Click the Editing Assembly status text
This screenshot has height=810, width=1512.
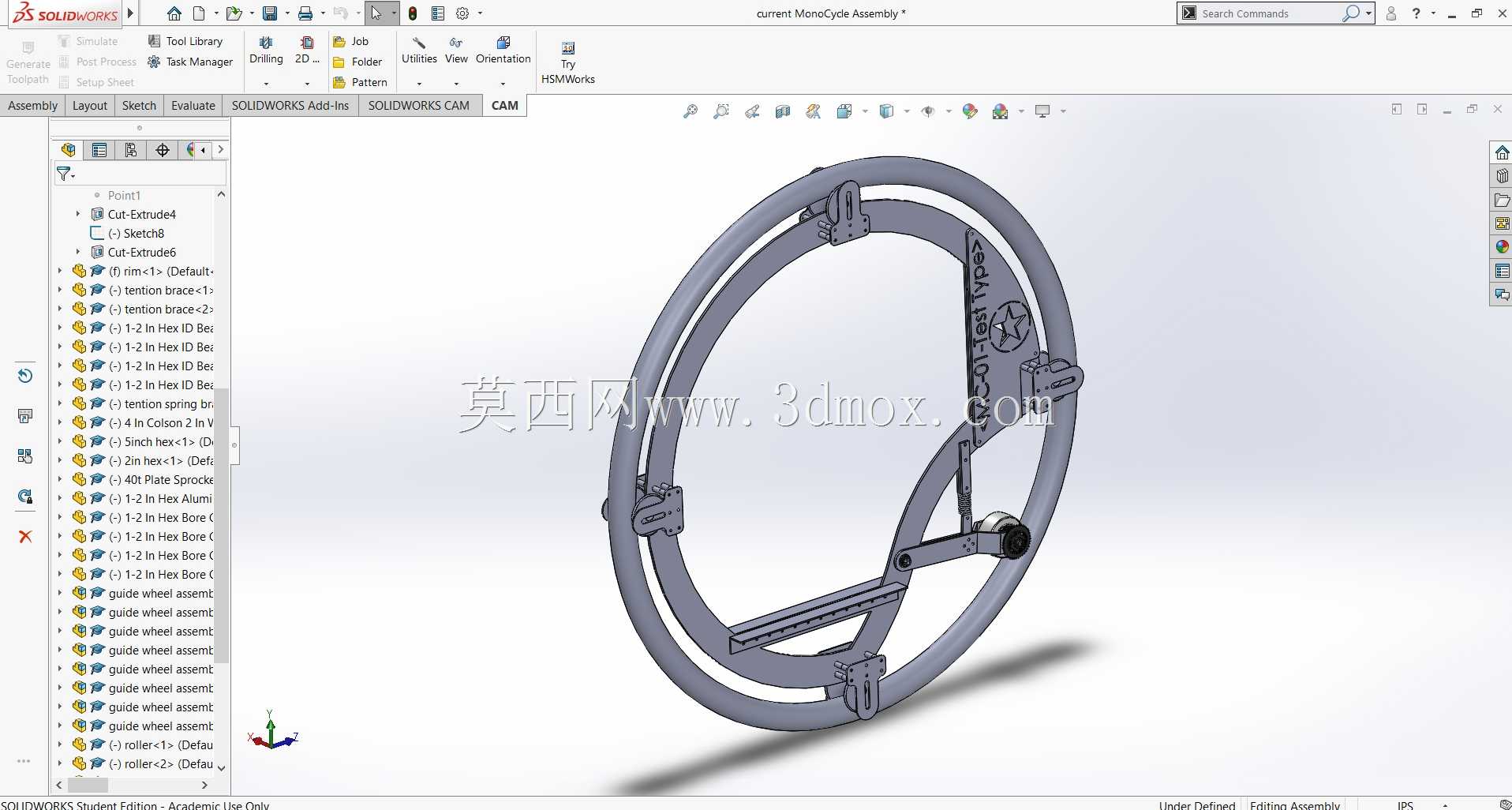(x=1294, y=805)
